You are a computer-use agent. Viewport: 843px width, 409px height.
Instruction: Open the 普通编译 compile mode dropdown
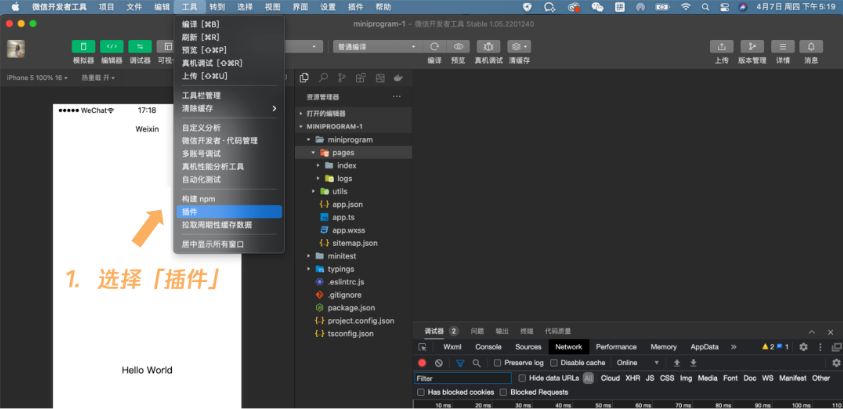(x=376, y=47)
